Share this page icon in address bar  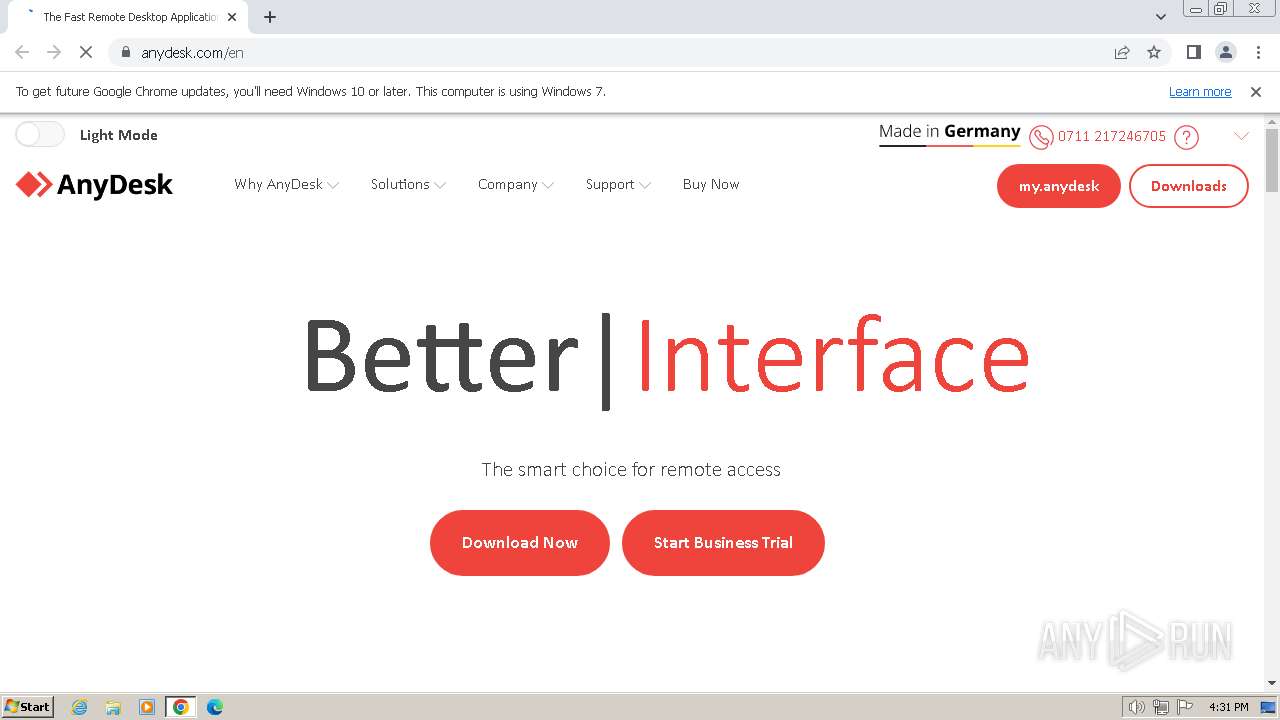coord(1122,52)
